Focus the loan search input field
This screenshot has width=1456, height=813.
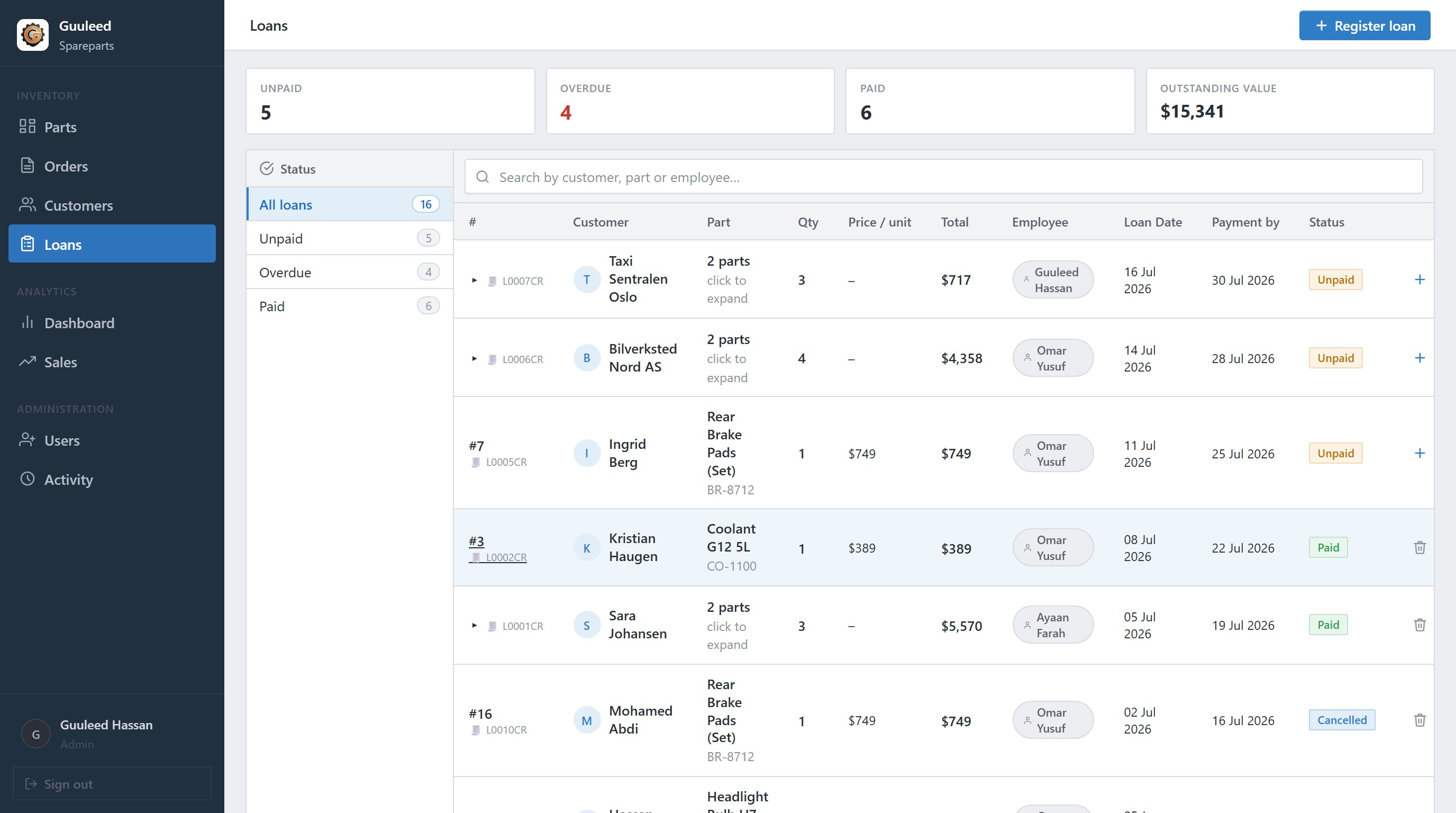[x=943, y=177]
